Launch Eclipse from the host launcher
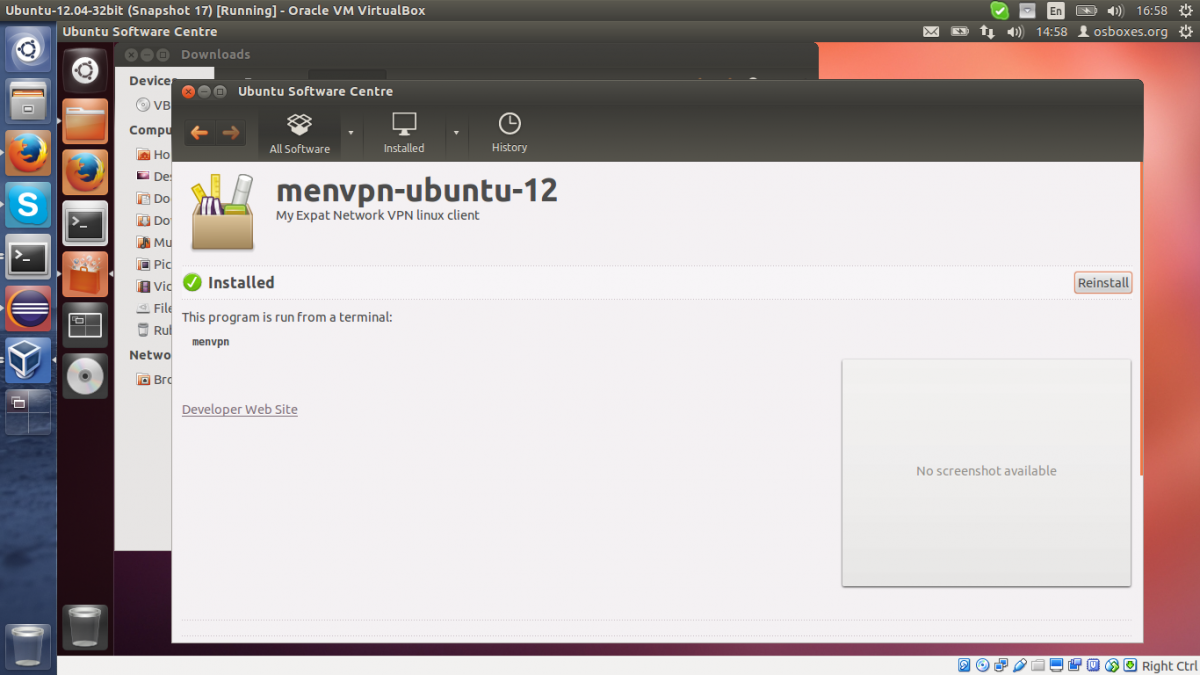The width and height of the screenshot is (1200, 675). 28,309
